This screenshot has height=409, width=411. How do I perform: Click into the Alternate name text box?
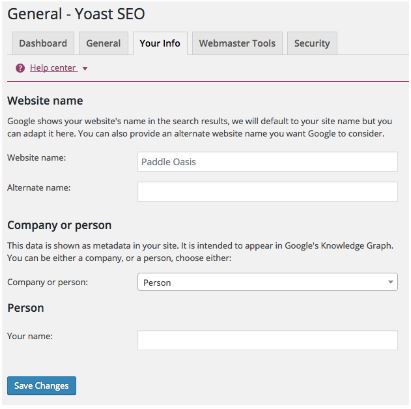[x=267, y=191]
